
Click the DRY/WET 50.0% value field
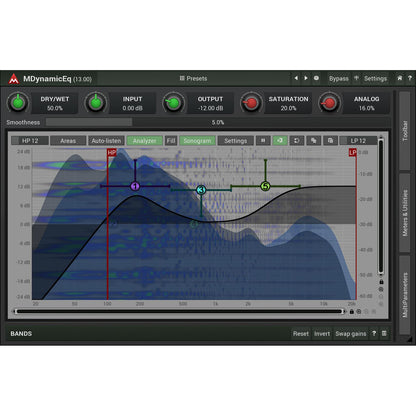55,103
